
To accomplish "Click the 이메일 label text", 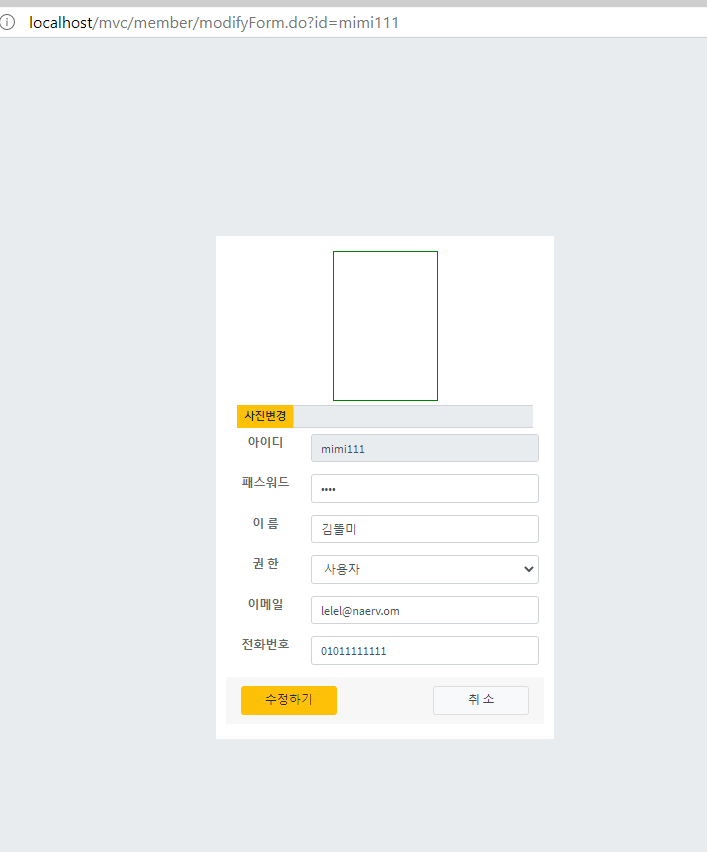I will click(266, 604).
